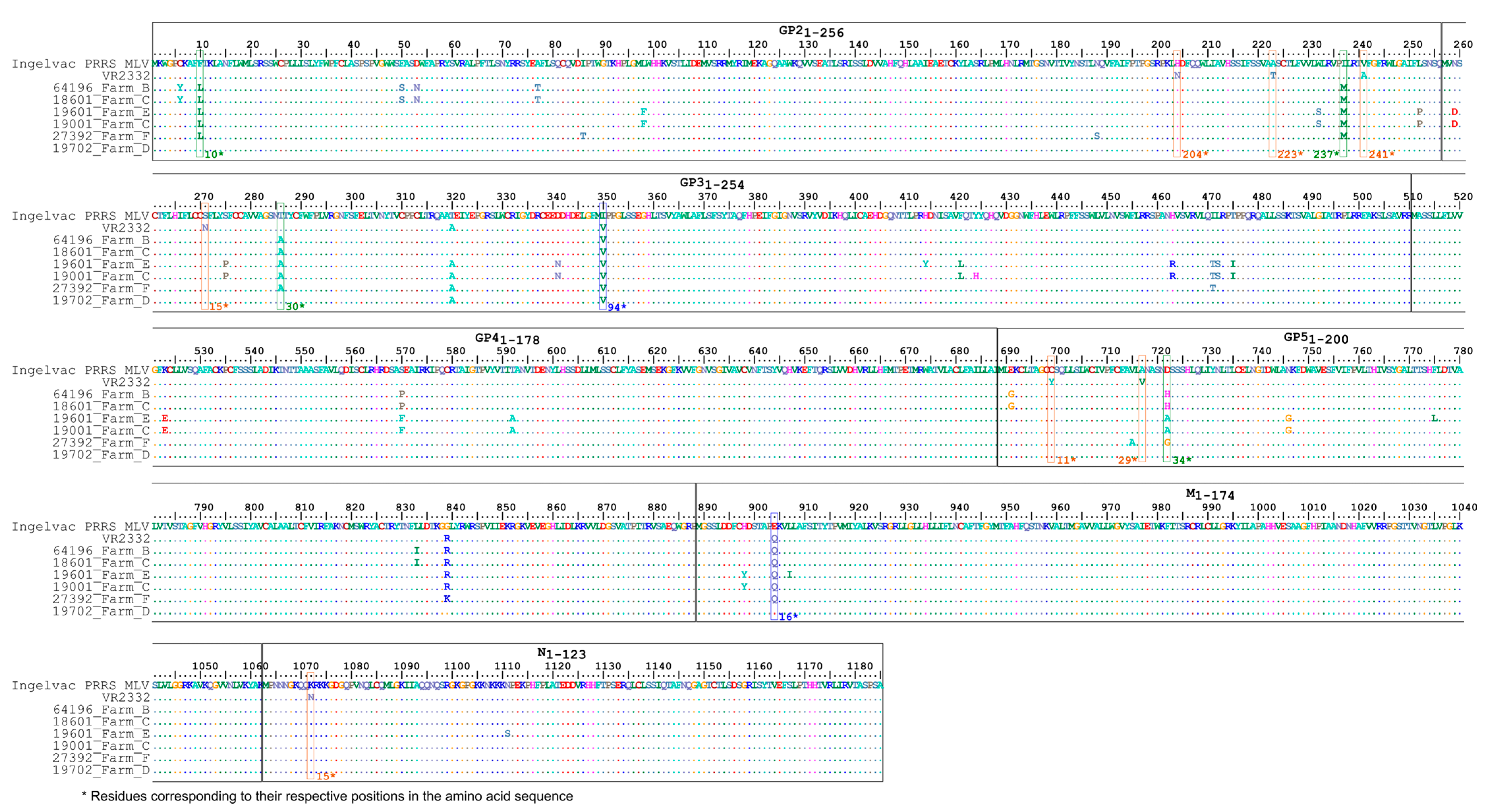This screenshot has width=1485, height=812.
Task: Click the orange 29* marker in GP5
Action: point(1128,460)
